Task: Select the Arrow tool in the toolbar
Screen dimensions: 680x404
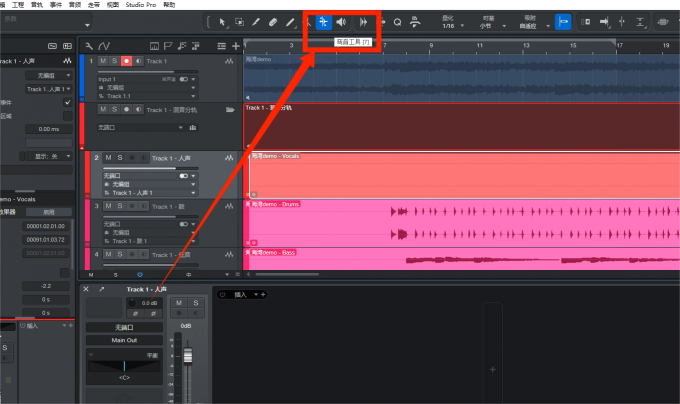Action: coord(222,22)
